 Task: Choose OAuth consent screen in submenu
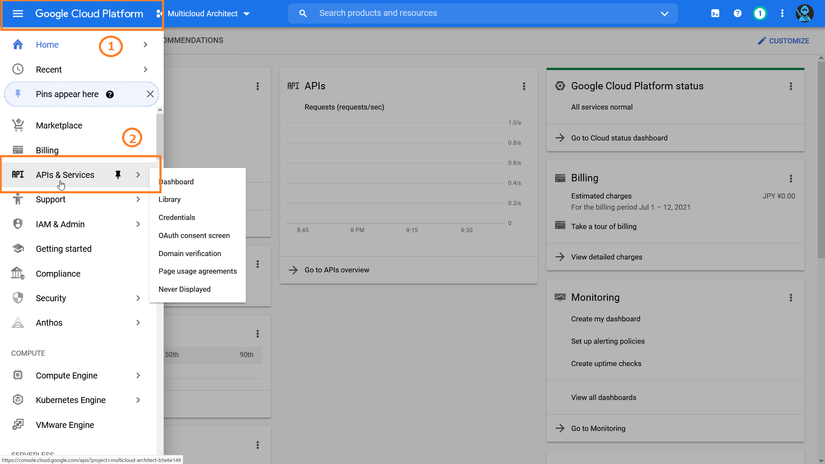(194, 236)
